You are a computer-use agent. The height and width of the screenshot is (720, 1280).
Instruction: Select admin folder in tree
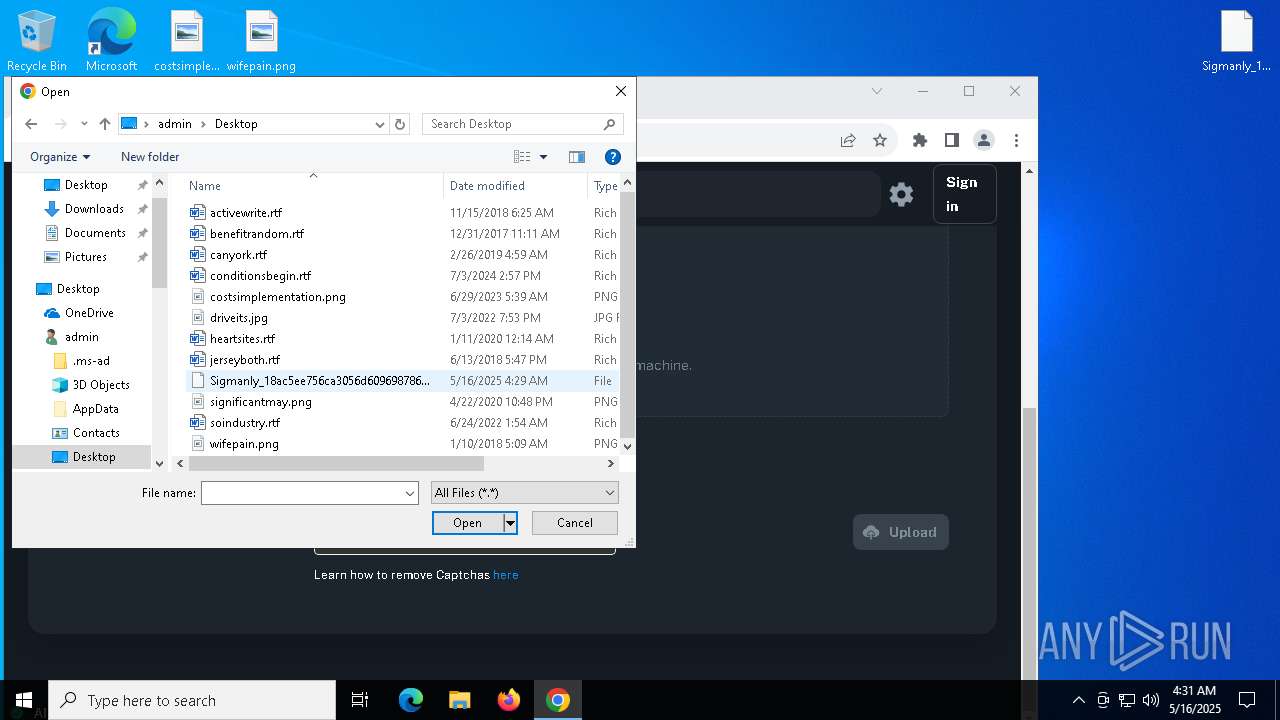click(x=81, y=337)
